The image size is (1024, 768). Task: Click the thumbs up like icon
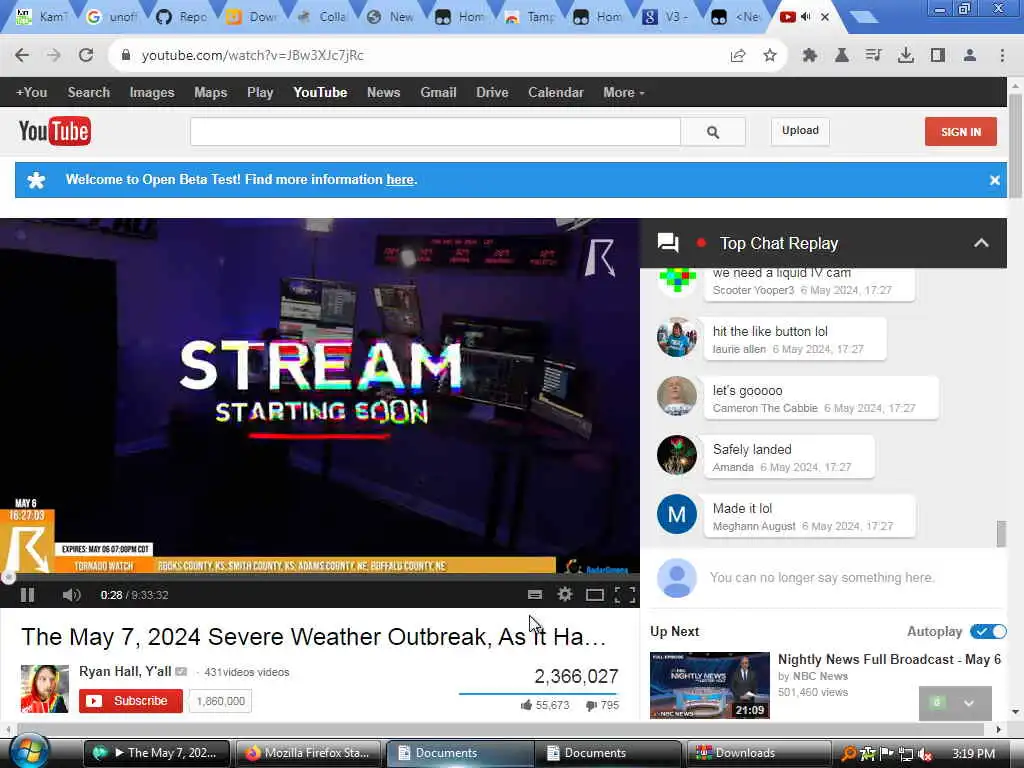(526, 705)
